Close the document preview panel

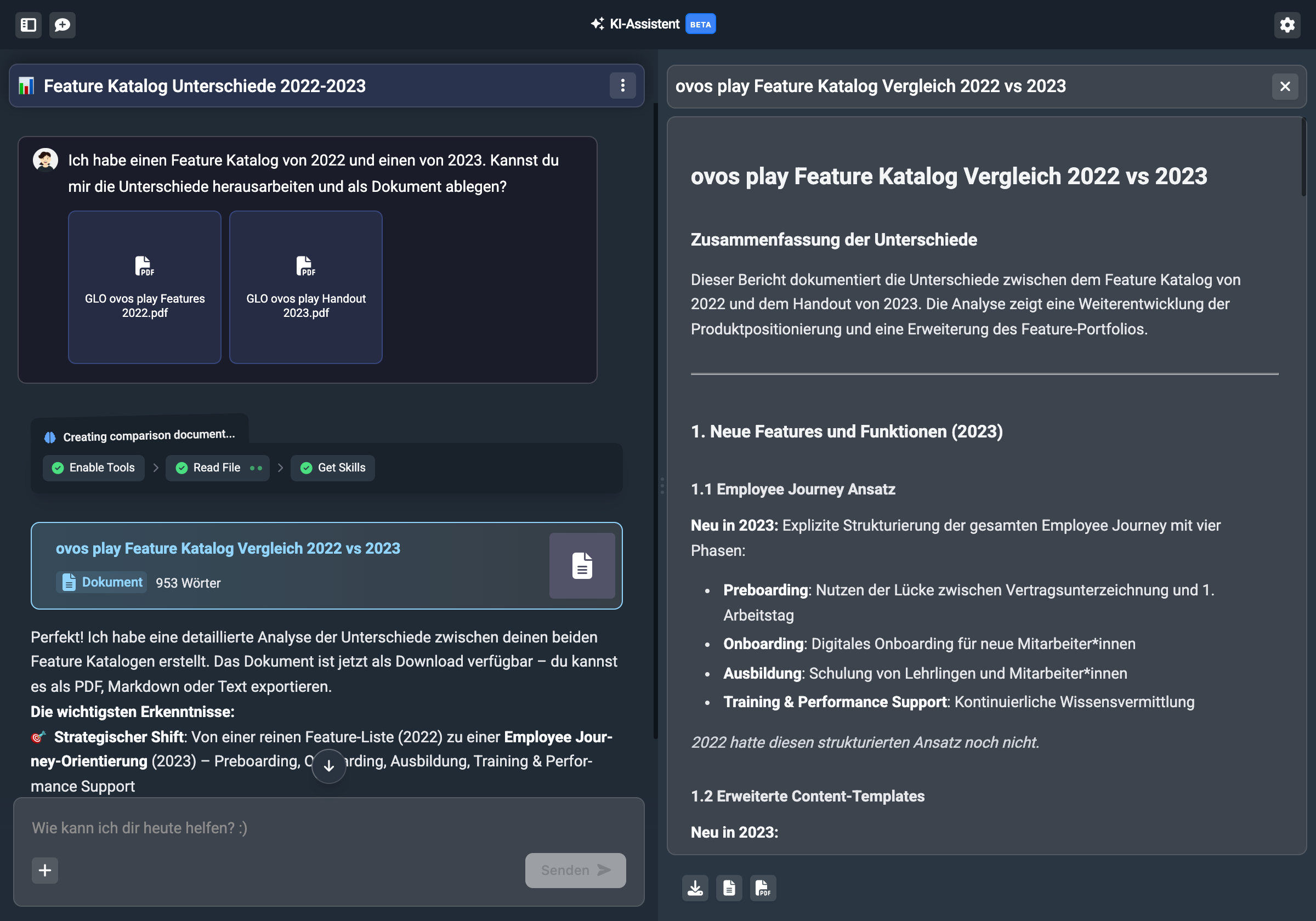[x=1285, y=87]
